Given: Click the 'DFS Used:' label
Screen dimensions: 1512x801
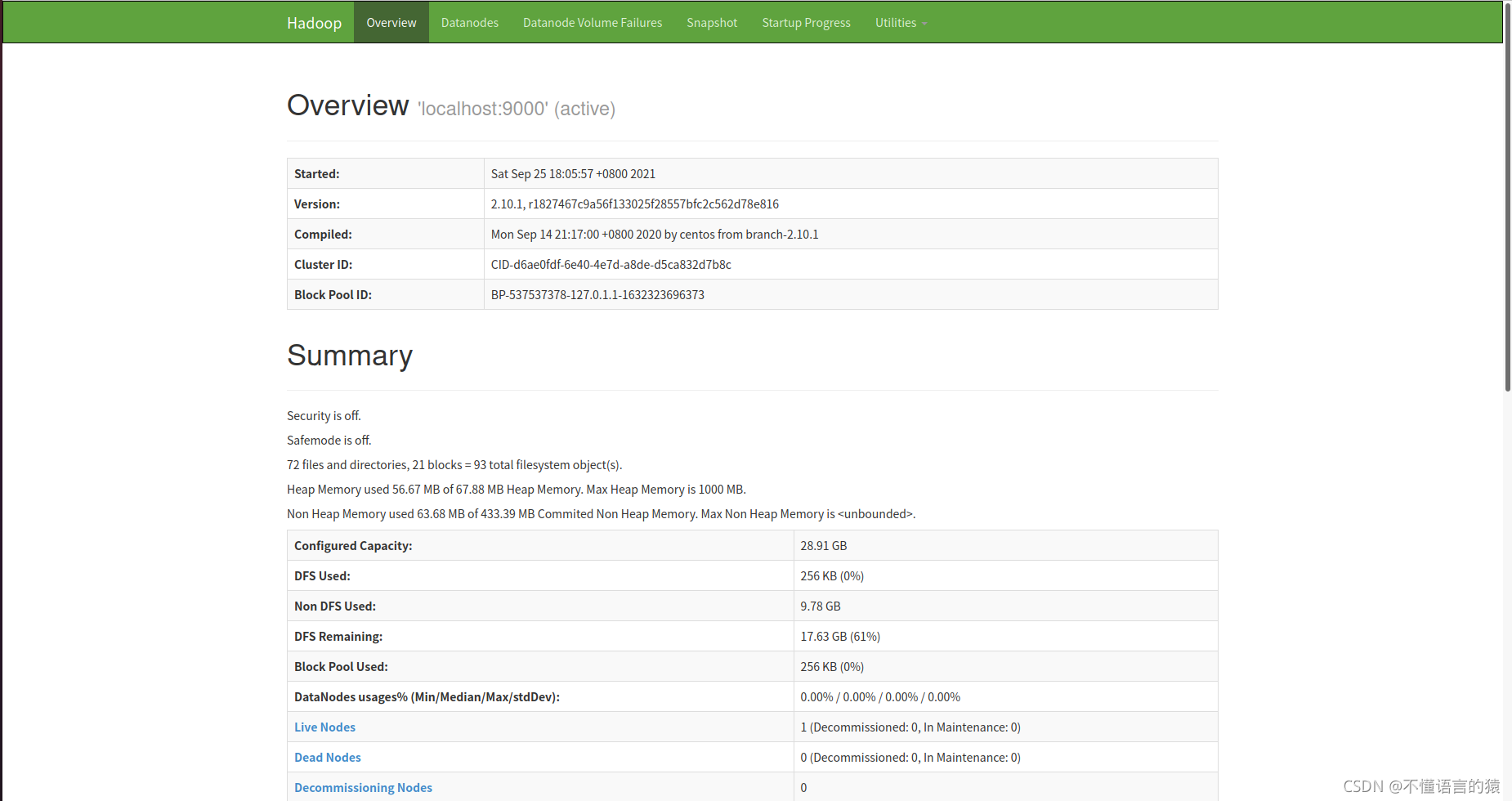Looking at the screenshot, I should 322,576.
